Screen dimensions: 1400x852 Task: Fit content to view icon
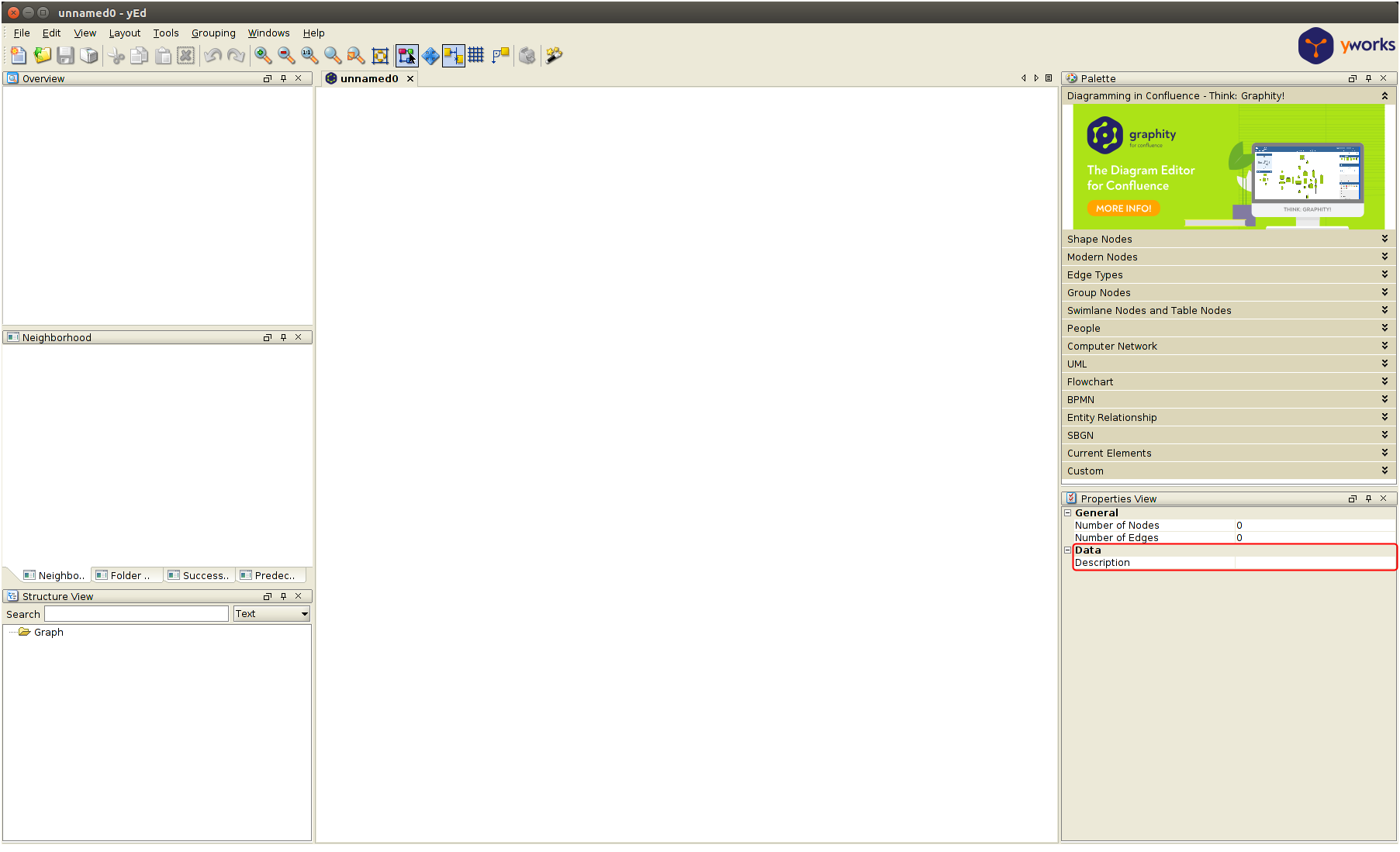coord(380,55)
